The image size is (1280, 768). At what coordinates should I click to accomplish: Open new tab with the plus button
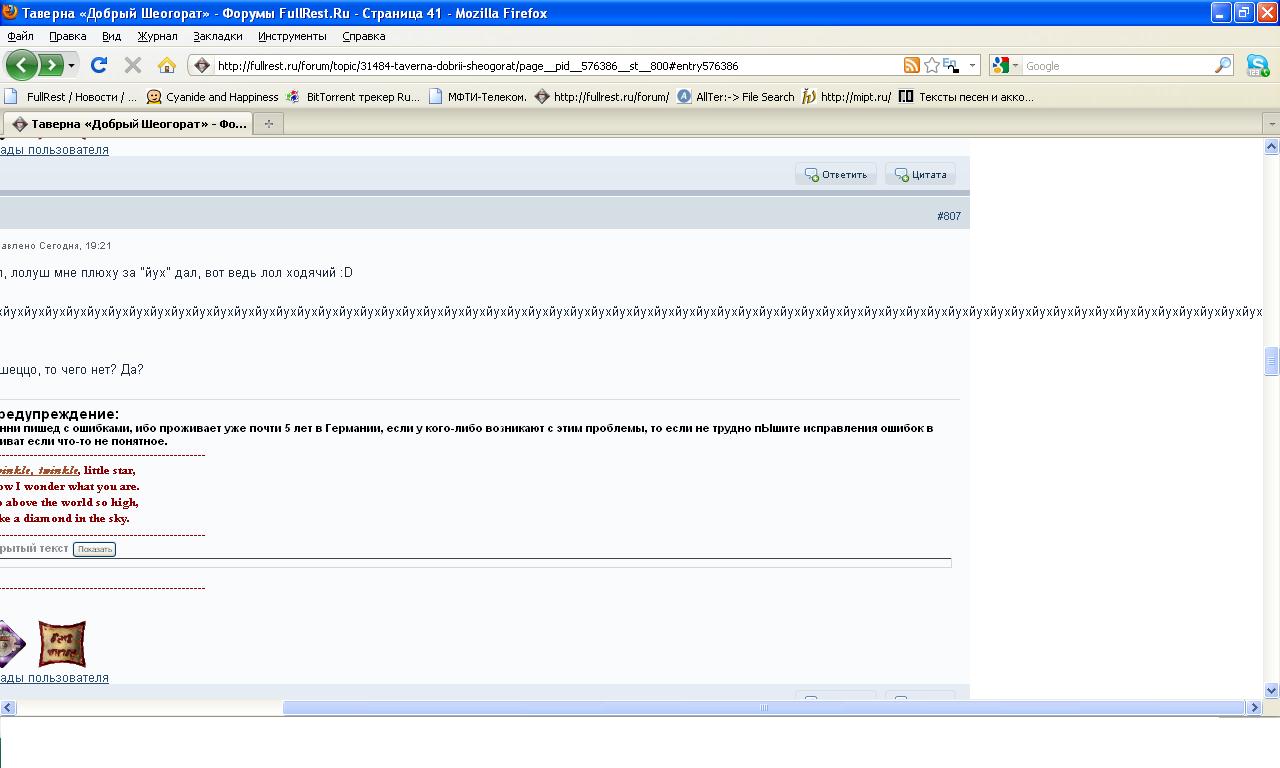[268, 124]
